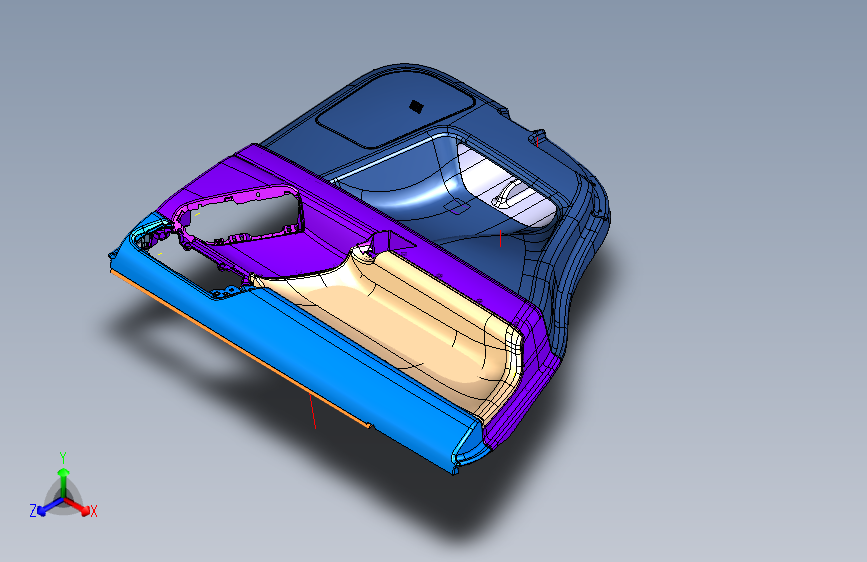Click the red X axis of the orientation triad

[x=79, y=507]
